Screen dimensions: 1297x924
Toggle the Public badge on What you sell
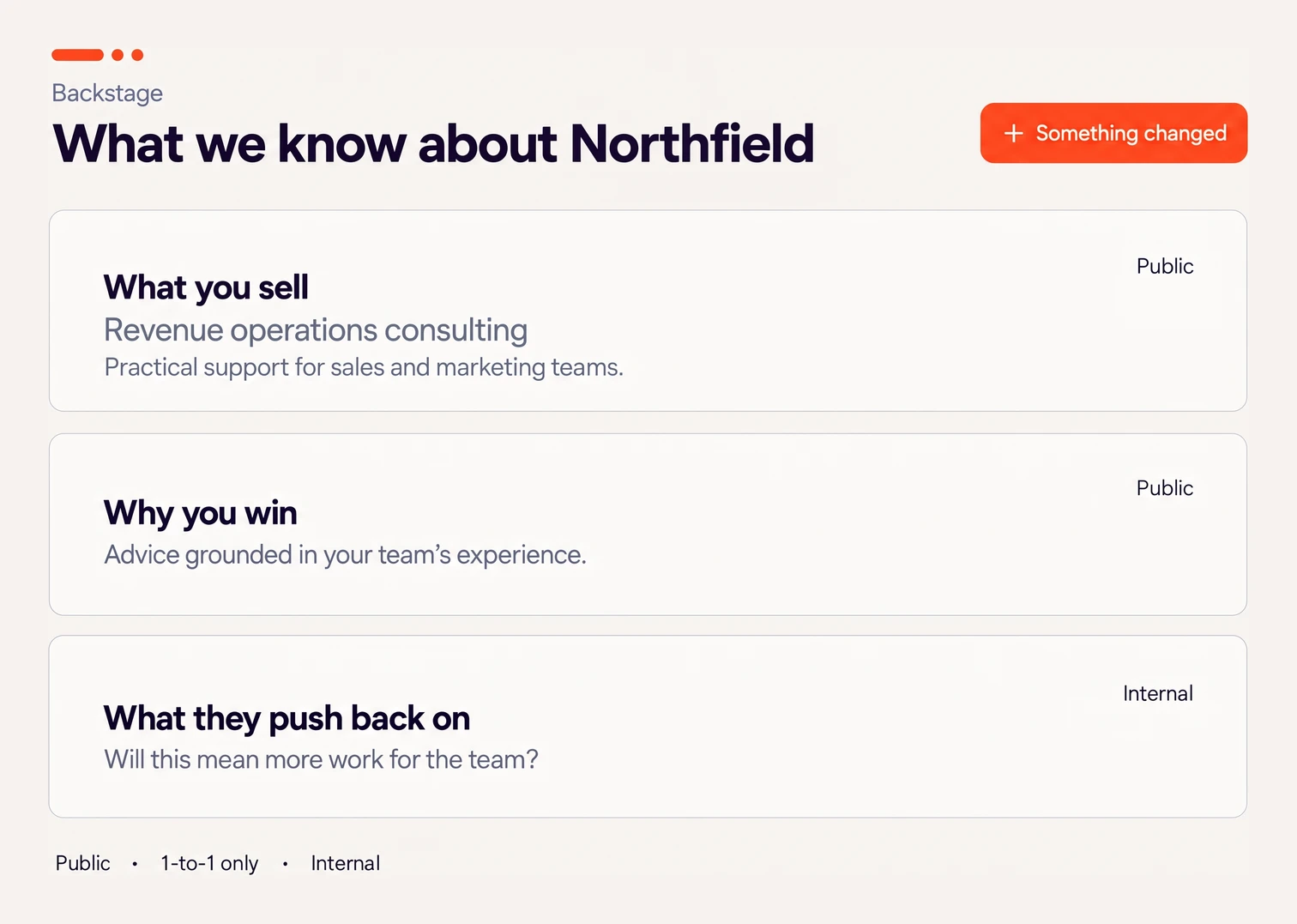(x=1164, y=266)
